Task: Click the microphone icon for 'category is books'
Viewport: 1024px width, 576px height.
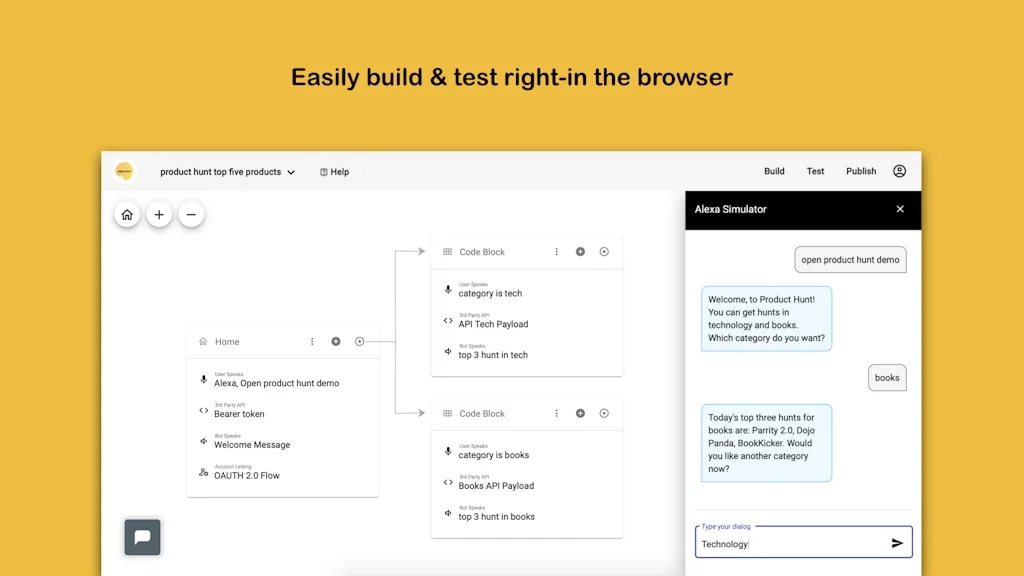Action: [x=448, y=452]
